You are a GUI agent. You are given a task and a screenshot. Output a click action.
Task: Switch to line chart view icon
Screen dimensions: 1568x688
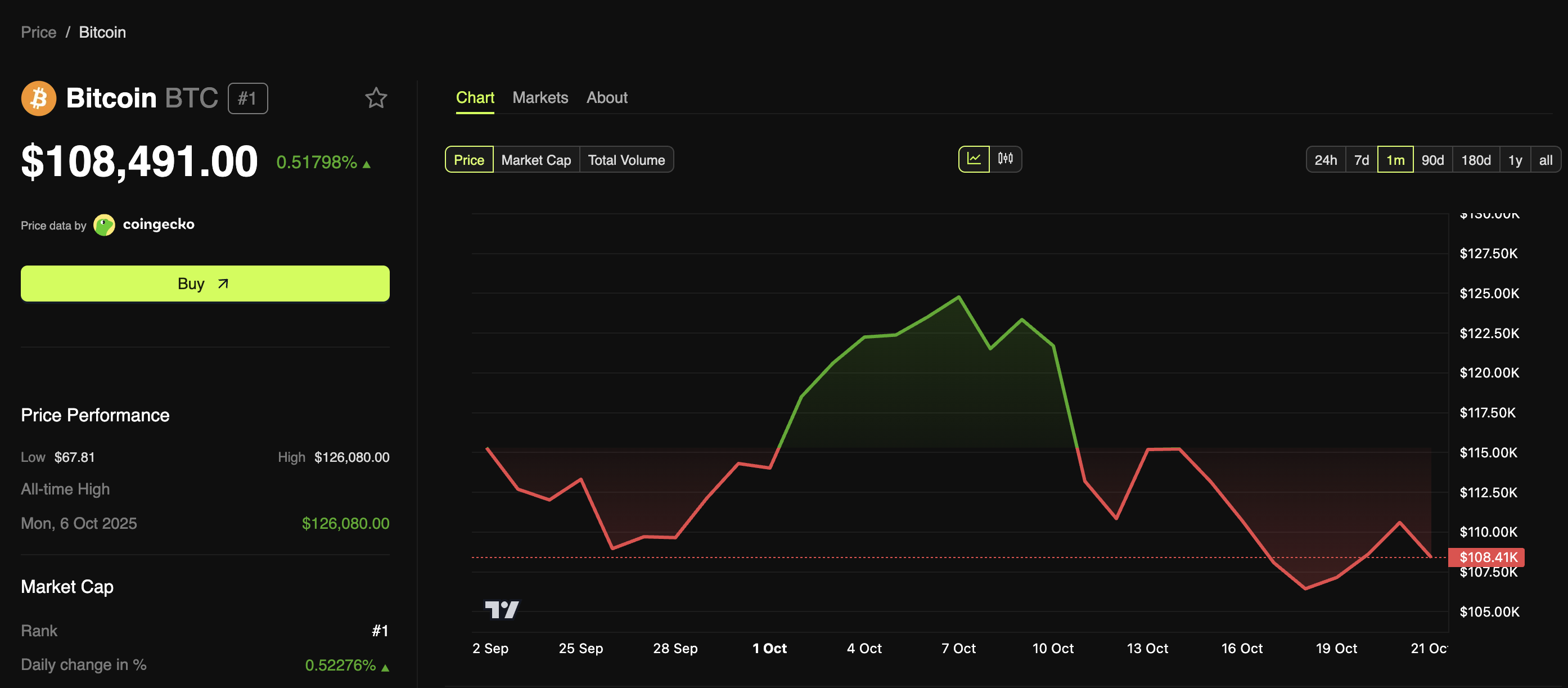pyautogui.click(x=974, y=159)
